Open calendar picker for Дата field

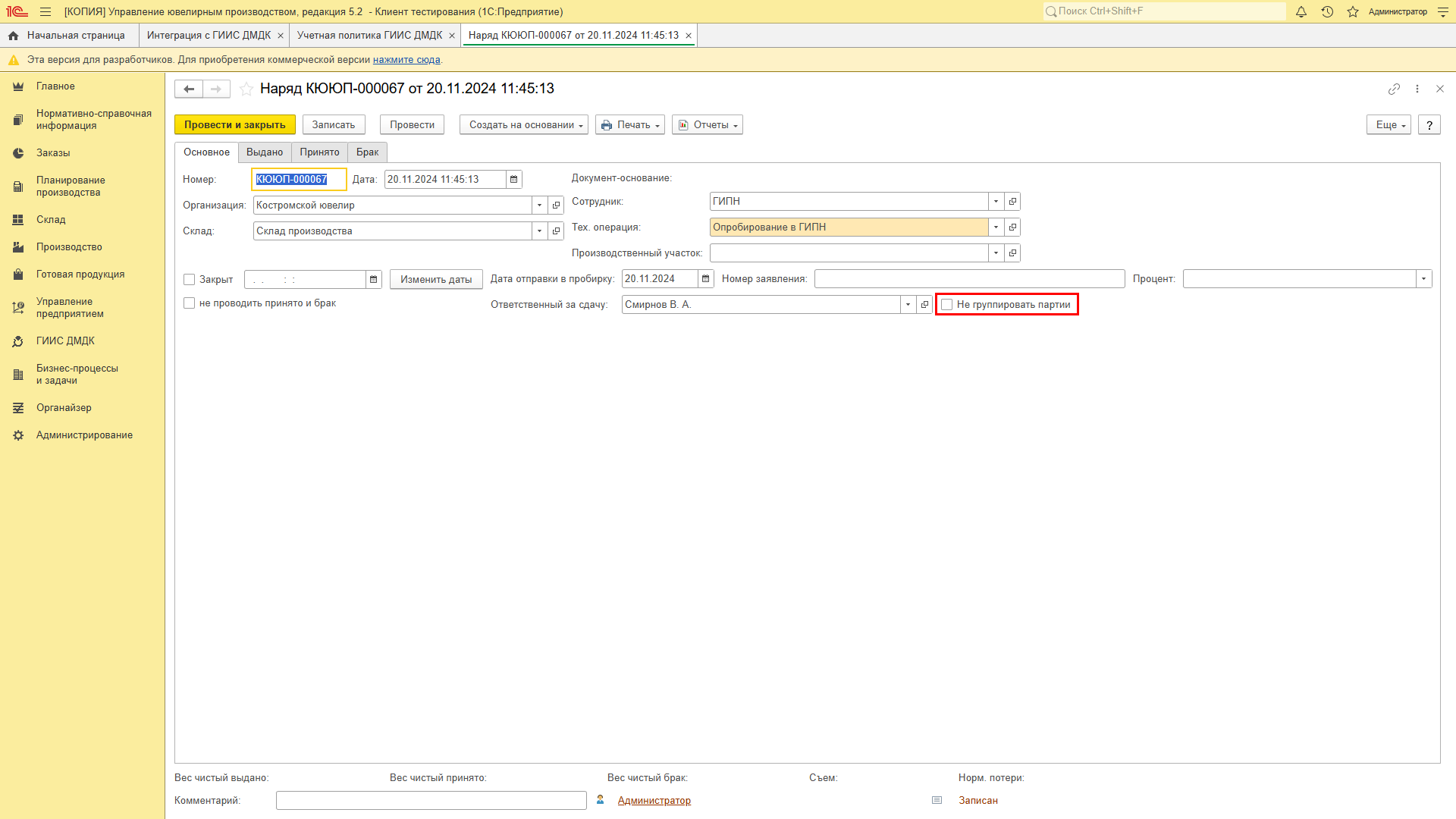(514, 180)
